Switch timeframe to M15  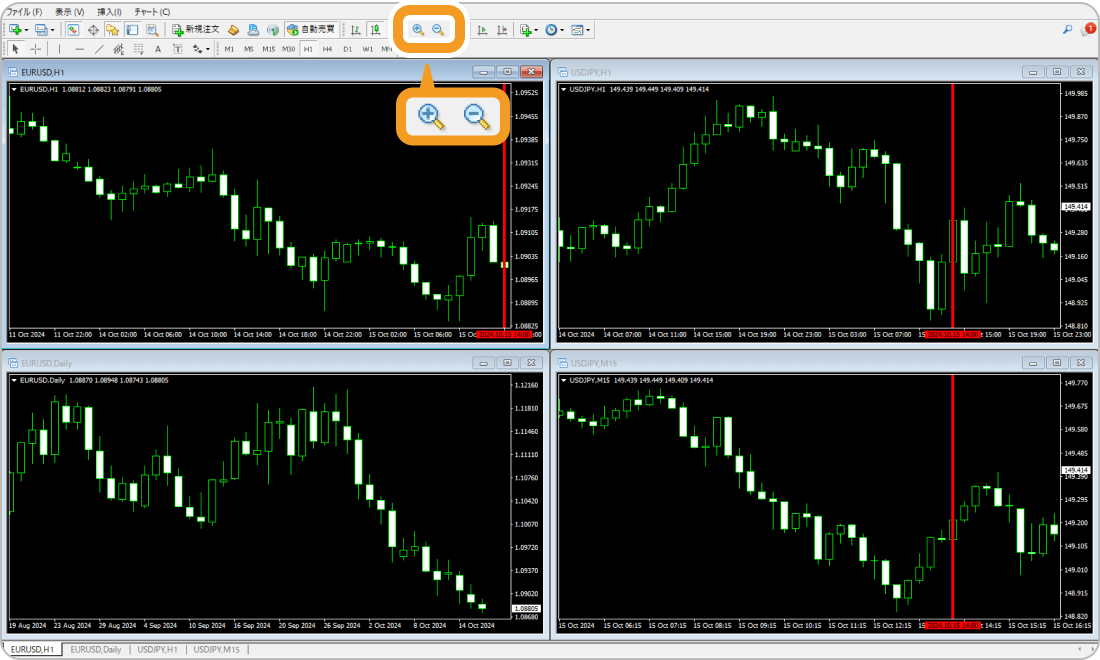coord(269,49)
